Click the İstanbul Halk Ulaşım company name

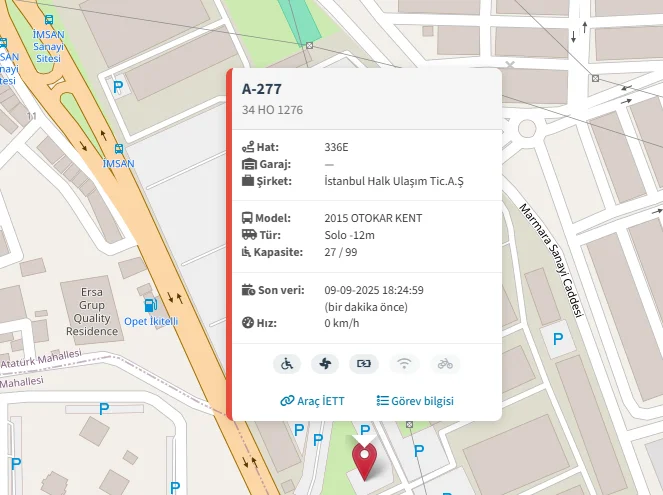click(394, 181)
